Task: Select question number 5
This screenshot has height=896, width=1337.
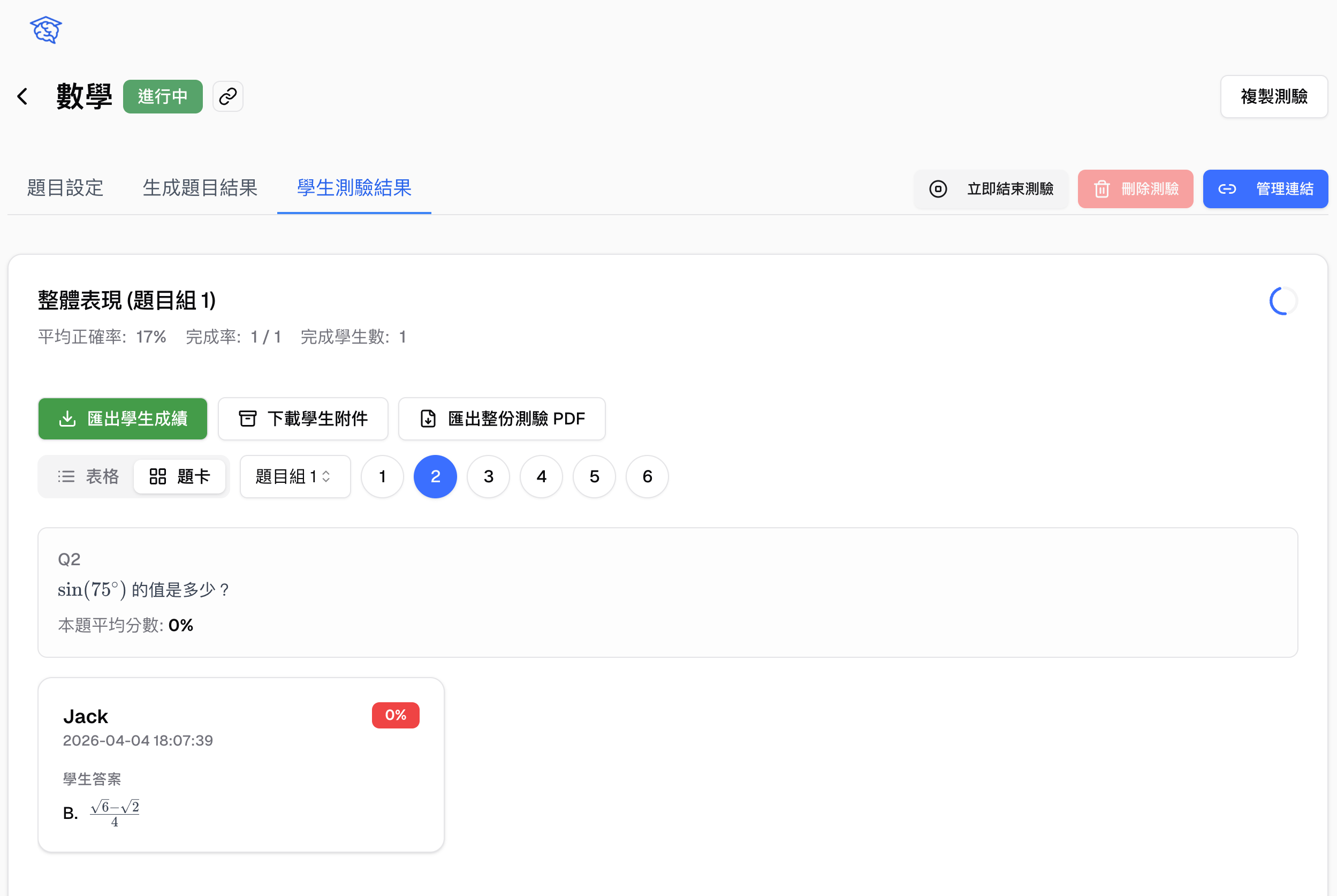Action: [594, 476]
